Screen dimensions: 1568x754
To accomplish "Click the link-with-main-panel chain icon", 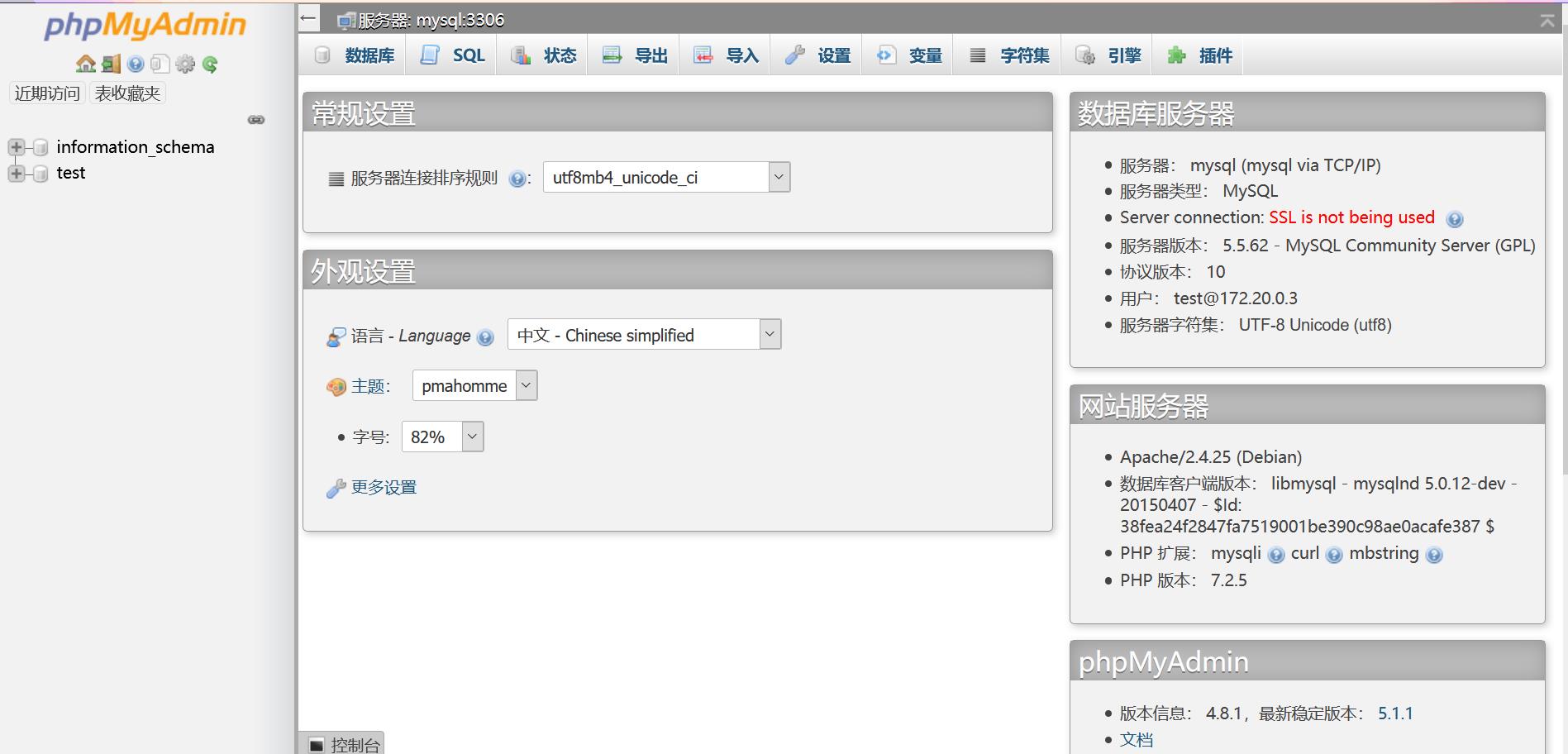I will tap(256, 120).
